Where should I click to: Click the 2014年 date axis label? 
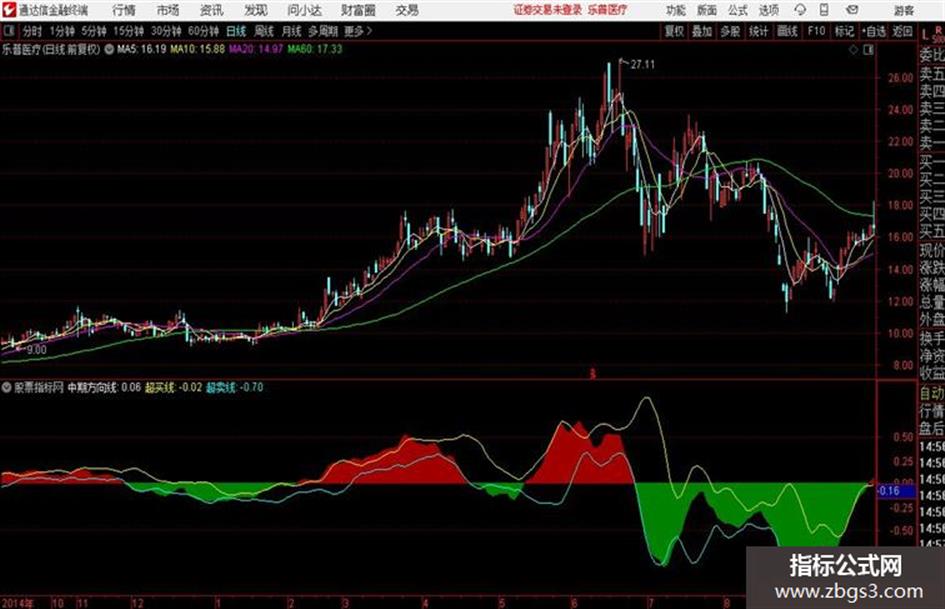tap(18, 603)
